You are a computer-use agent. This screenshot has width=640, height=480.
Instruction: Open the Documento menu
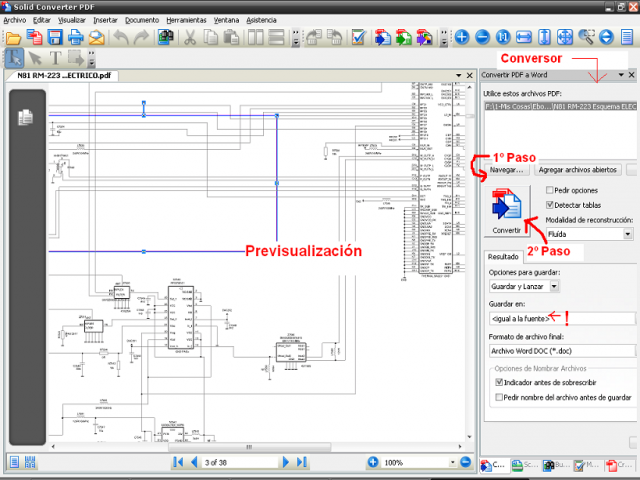(x=142, y=20)
